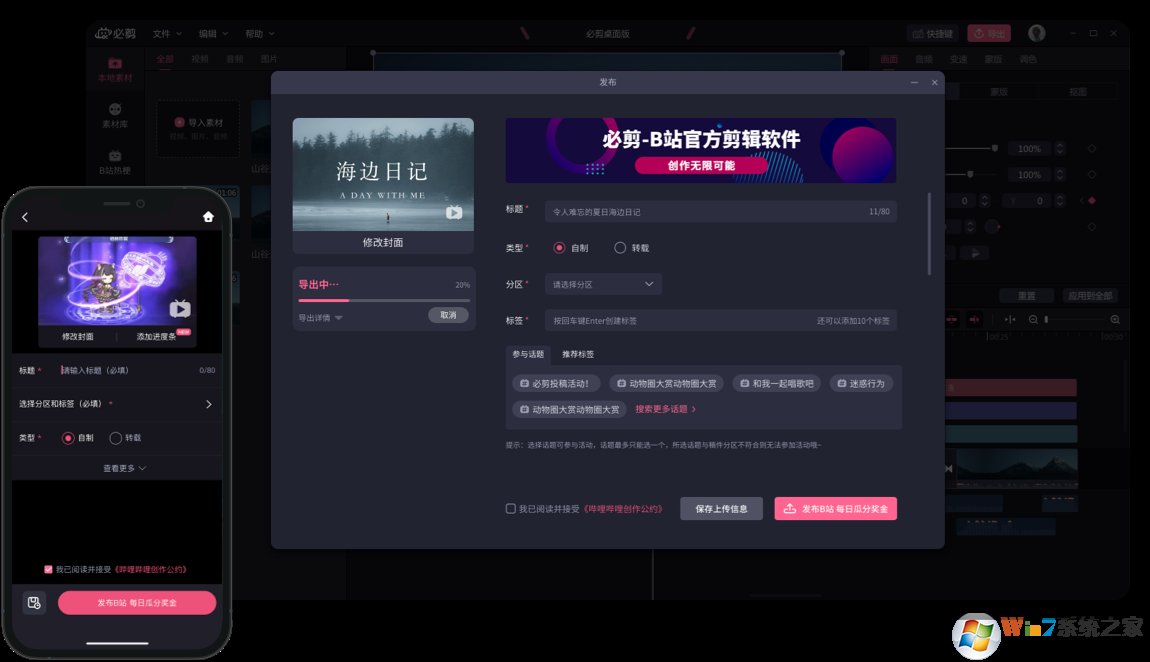Click 保存上传信息 button
This screenshot has width=1150, height=662.
(x=721, y=509)
